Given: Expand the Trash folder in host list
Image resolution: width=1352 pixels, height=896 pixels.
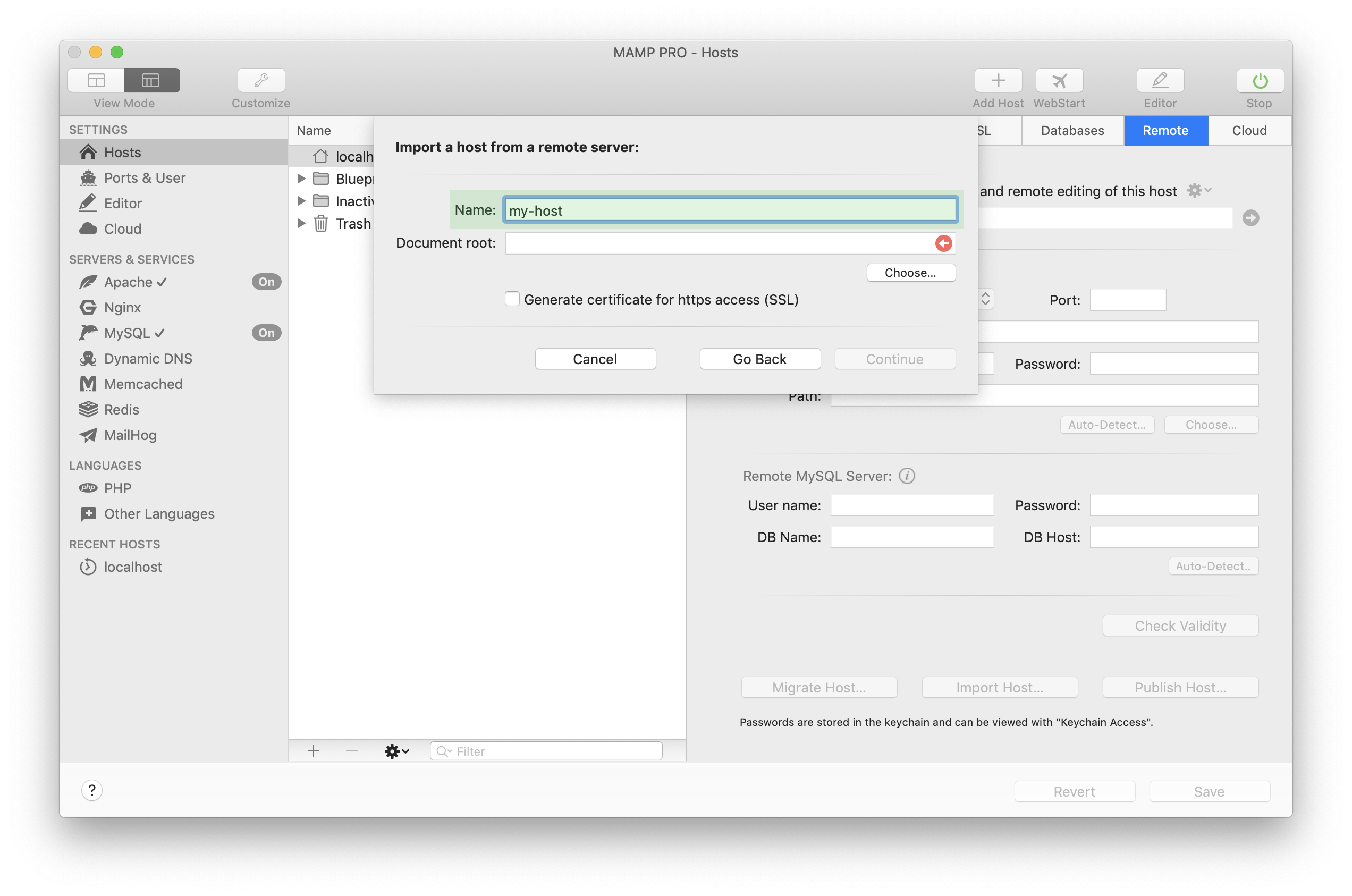Looking at the screenshot, I should coord(302,223).
